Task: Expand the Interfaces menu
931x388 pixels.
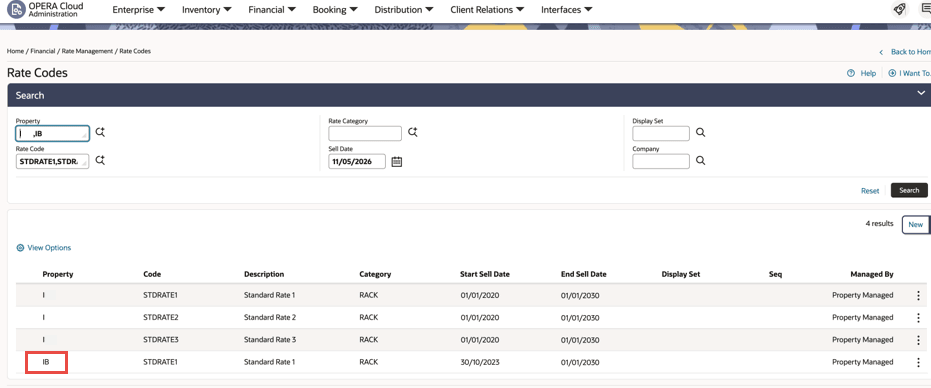Action: [566, 10]
